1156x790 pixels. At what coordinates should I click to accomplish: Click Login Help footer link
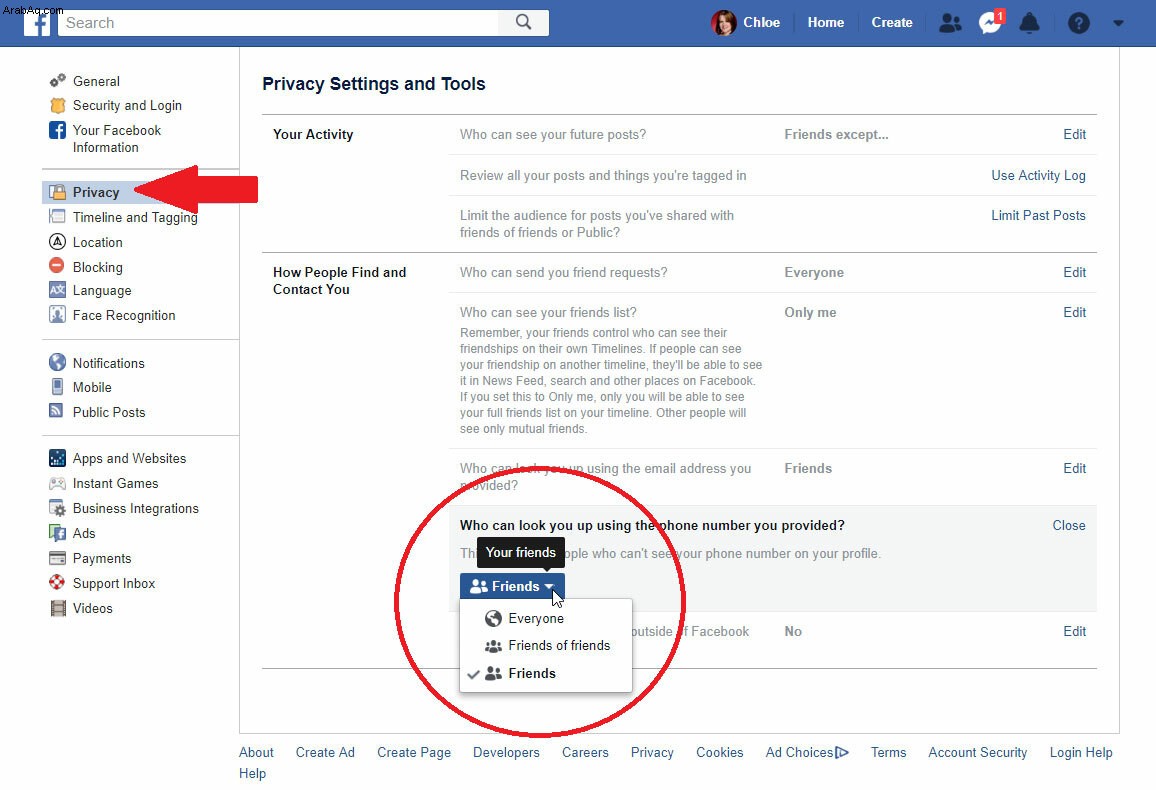pyautogui.click(x=1081, y=752)
